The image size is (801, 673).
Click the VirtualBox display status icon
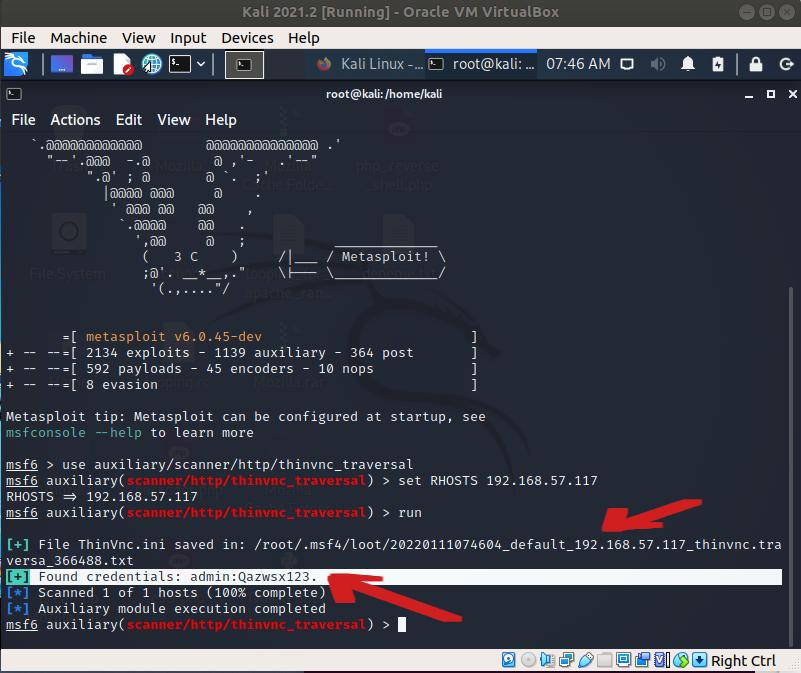(x=623, y=660)
